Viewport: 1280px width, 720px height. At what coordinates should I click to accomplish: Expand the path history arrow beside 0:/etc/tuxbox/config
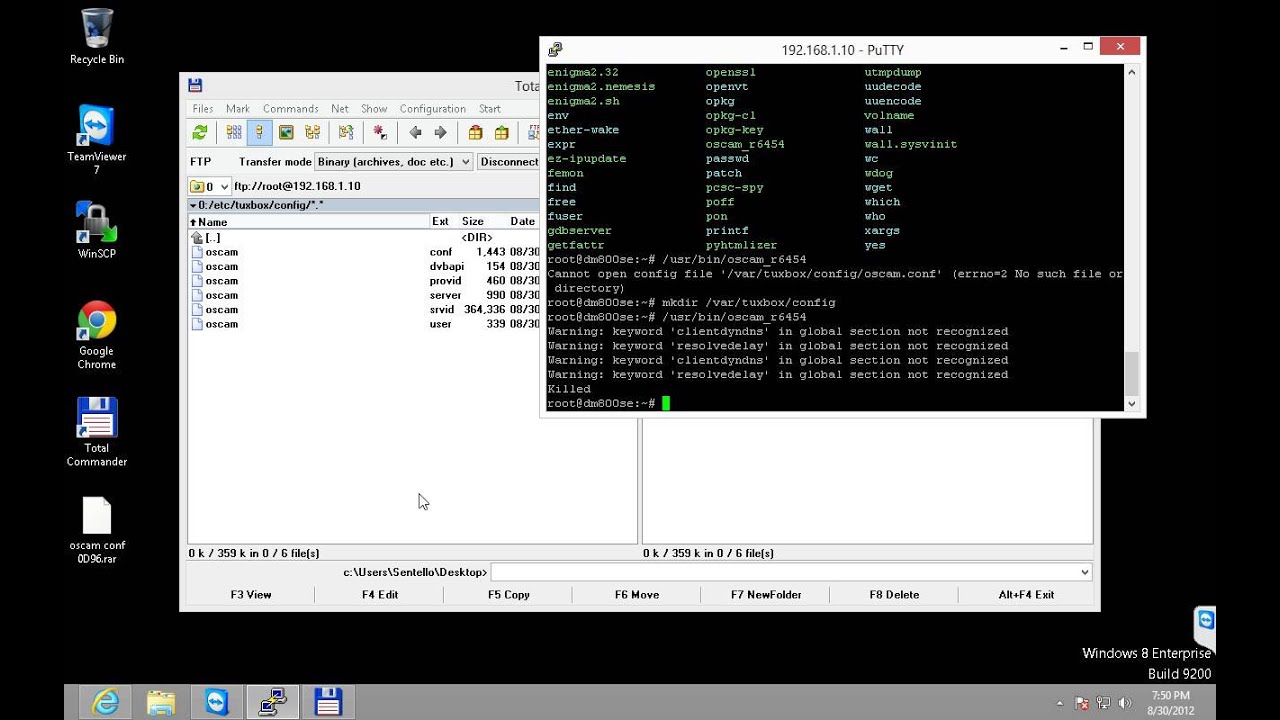tap(193, 205)
